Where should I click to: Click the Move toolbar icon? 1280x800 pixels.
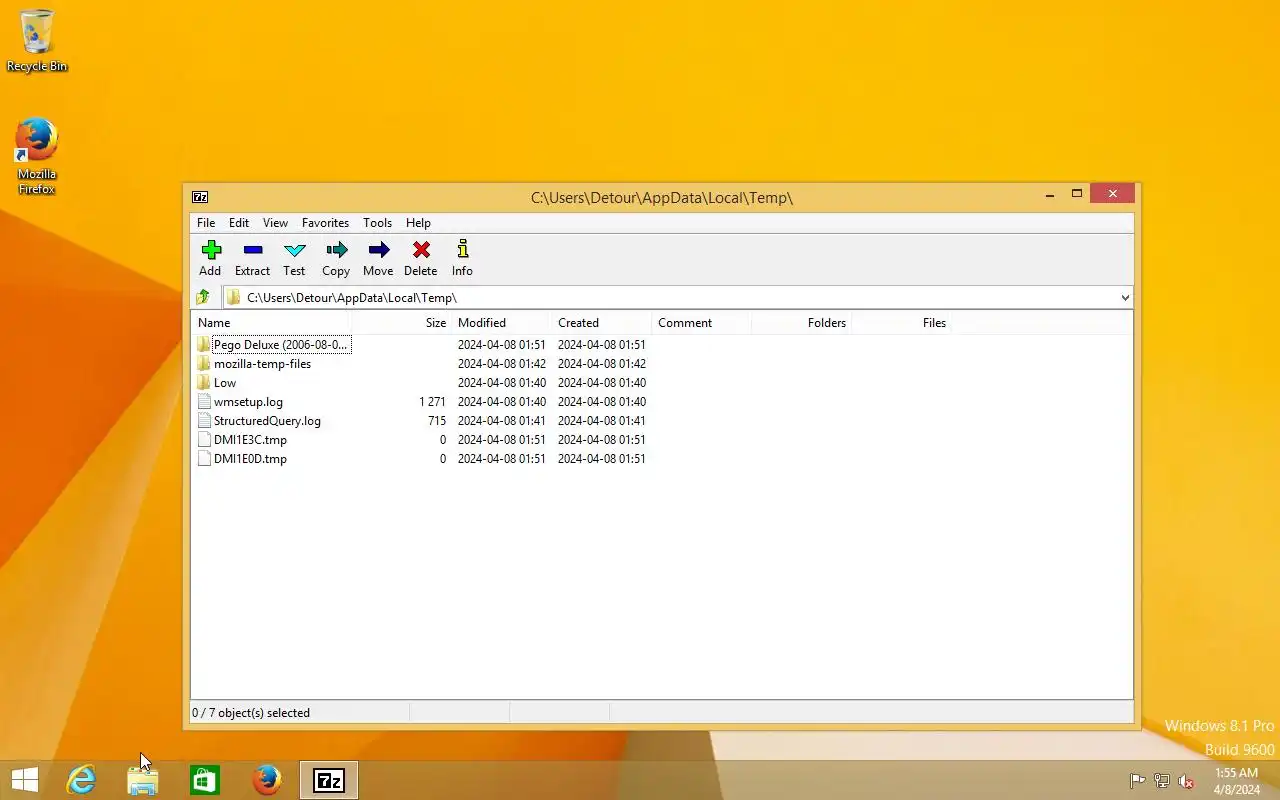(378, 250)
